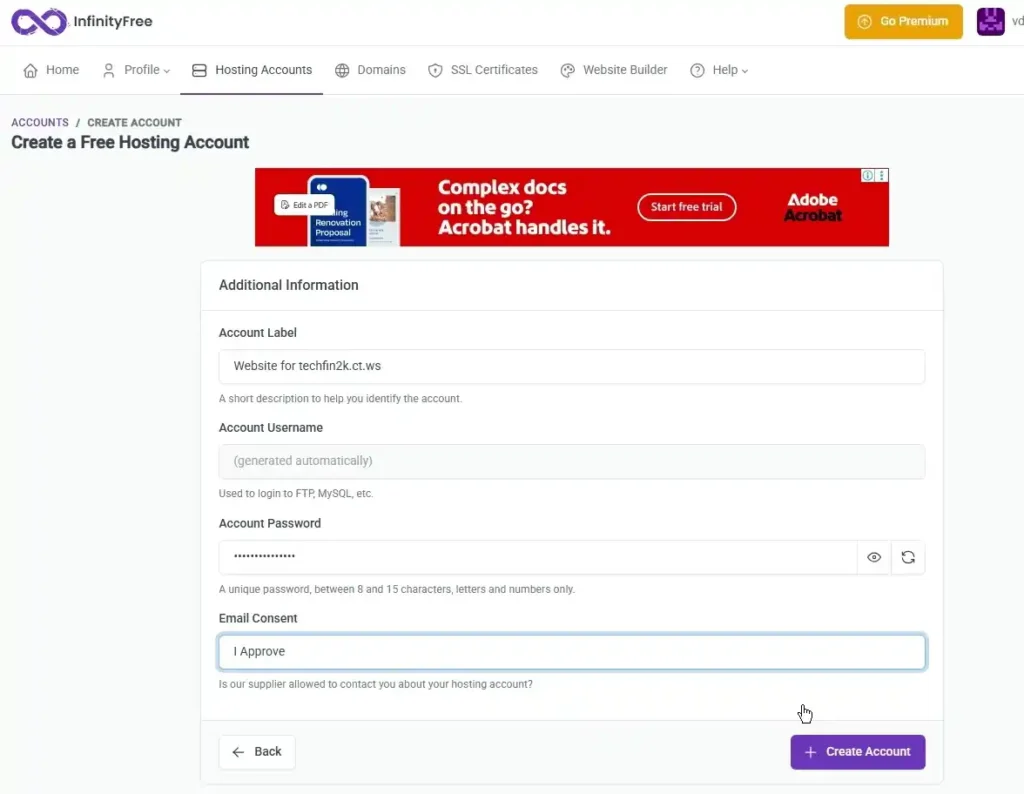Click the Edit a PDF ad chip
Screen dimensions: 1024x794
click(304, 205)
